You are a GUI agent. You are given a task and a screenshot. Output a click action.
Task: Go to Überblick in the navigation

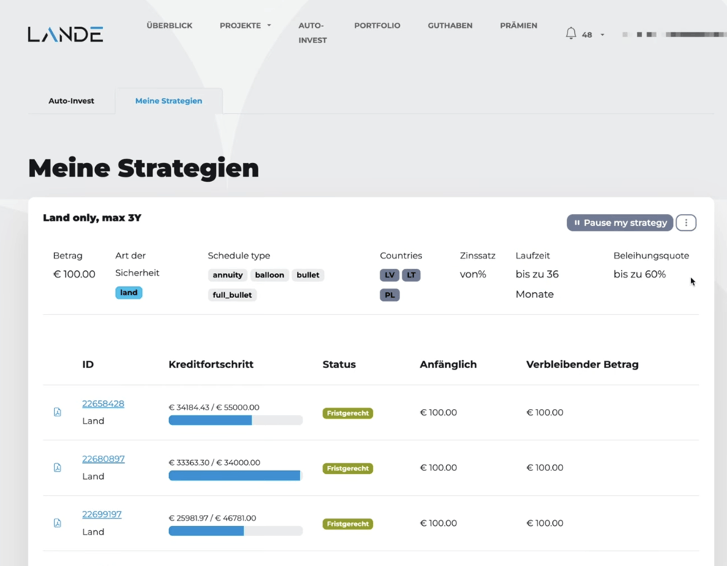[169, 26]
